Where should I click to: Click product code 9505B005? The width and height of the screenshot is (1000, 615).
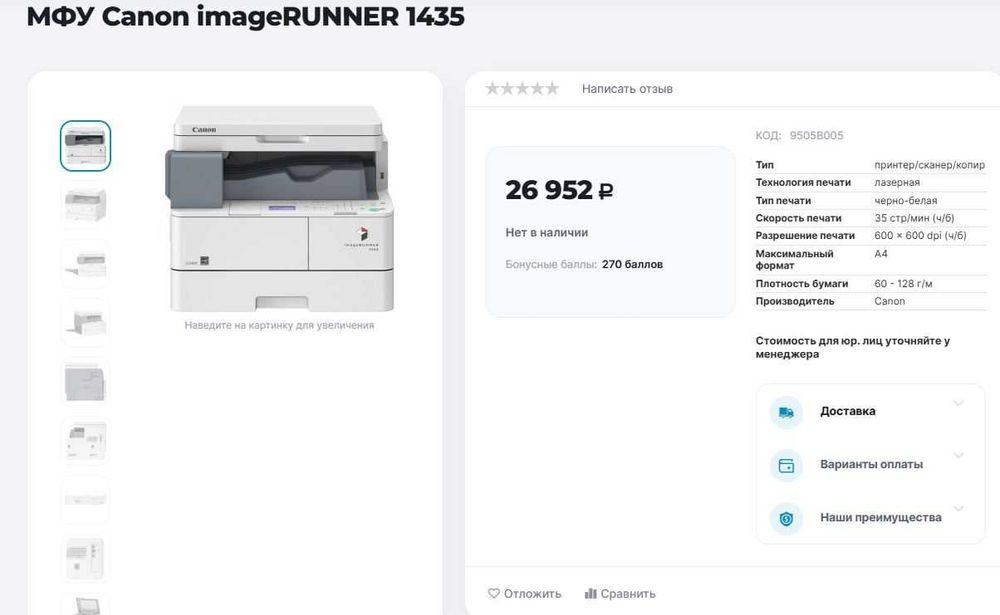816,135
